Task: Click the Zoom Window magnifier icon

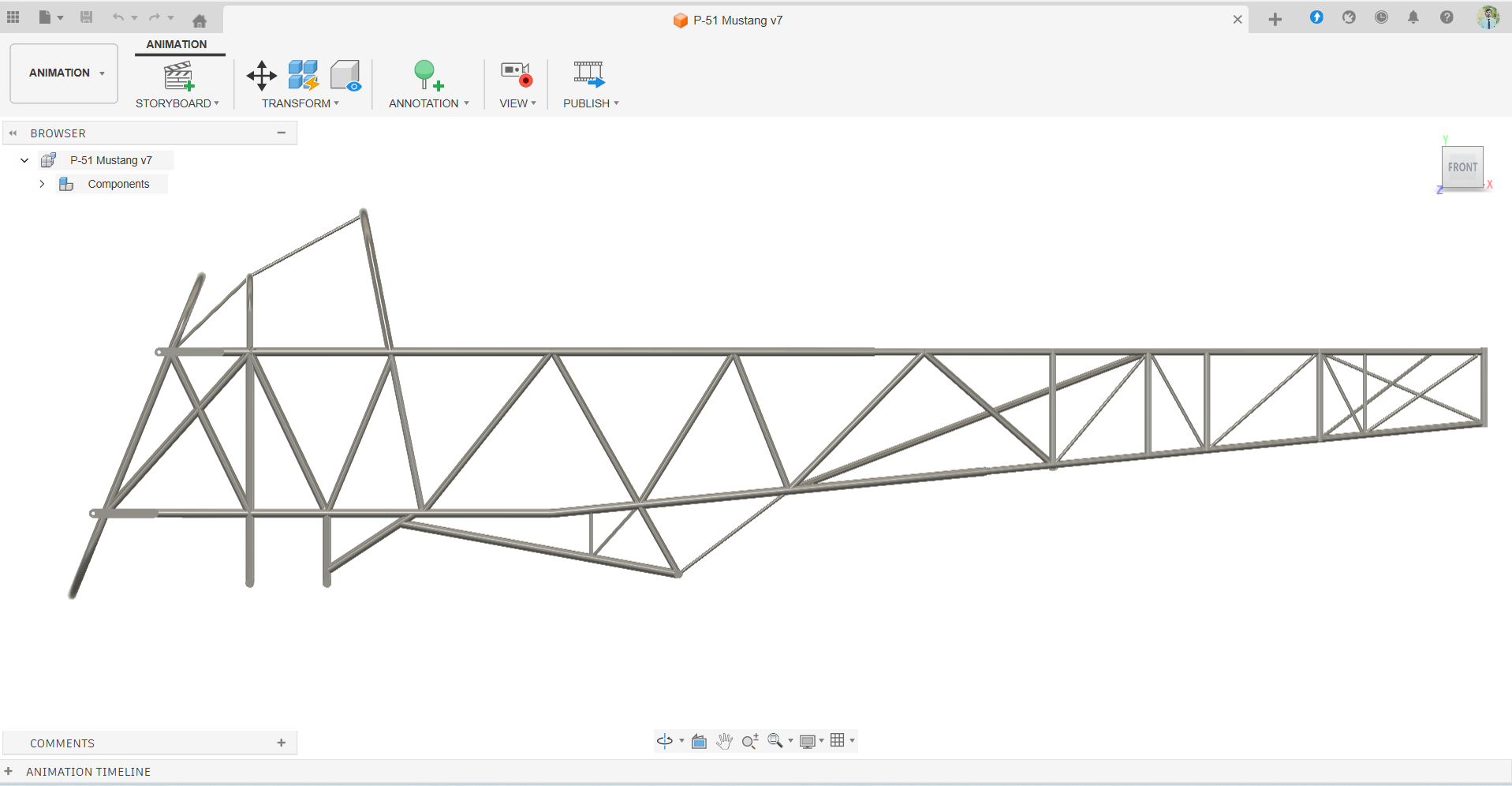Action: coord(775,740)
